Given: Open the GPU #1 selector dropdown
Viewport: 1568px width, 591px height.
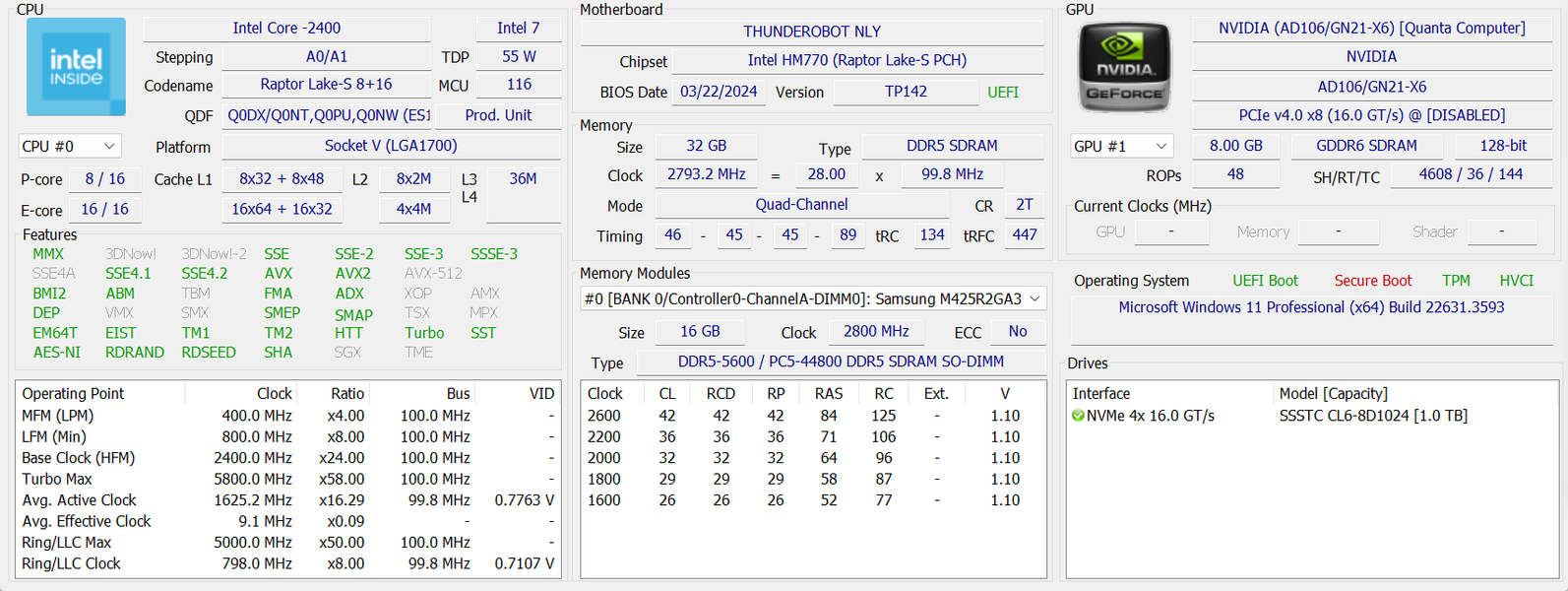Looking at the screenshot, I should point(1122,146).
